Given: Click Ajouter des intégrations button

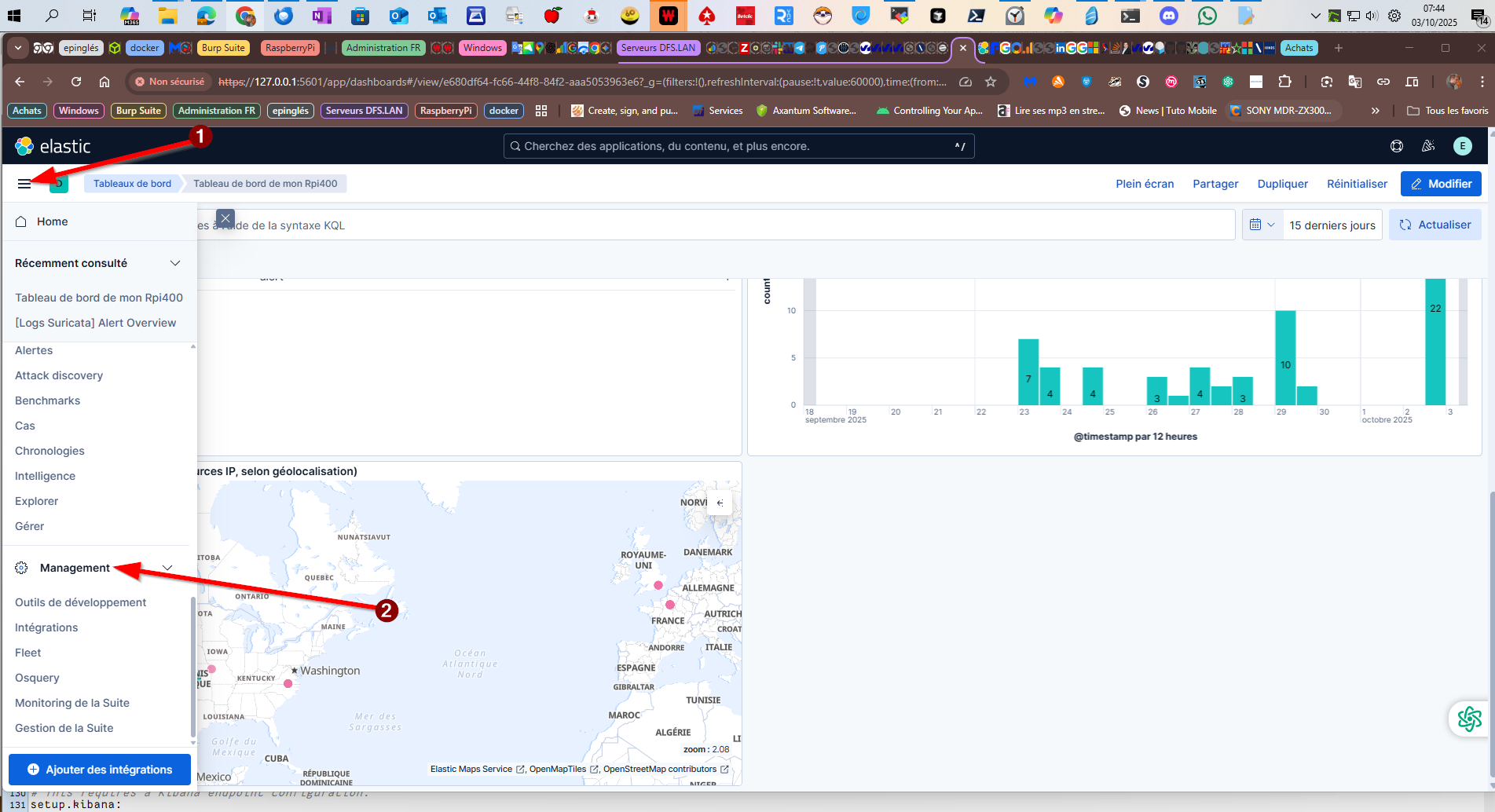Looking at the screenshot, I should click(x=100, y=770).
